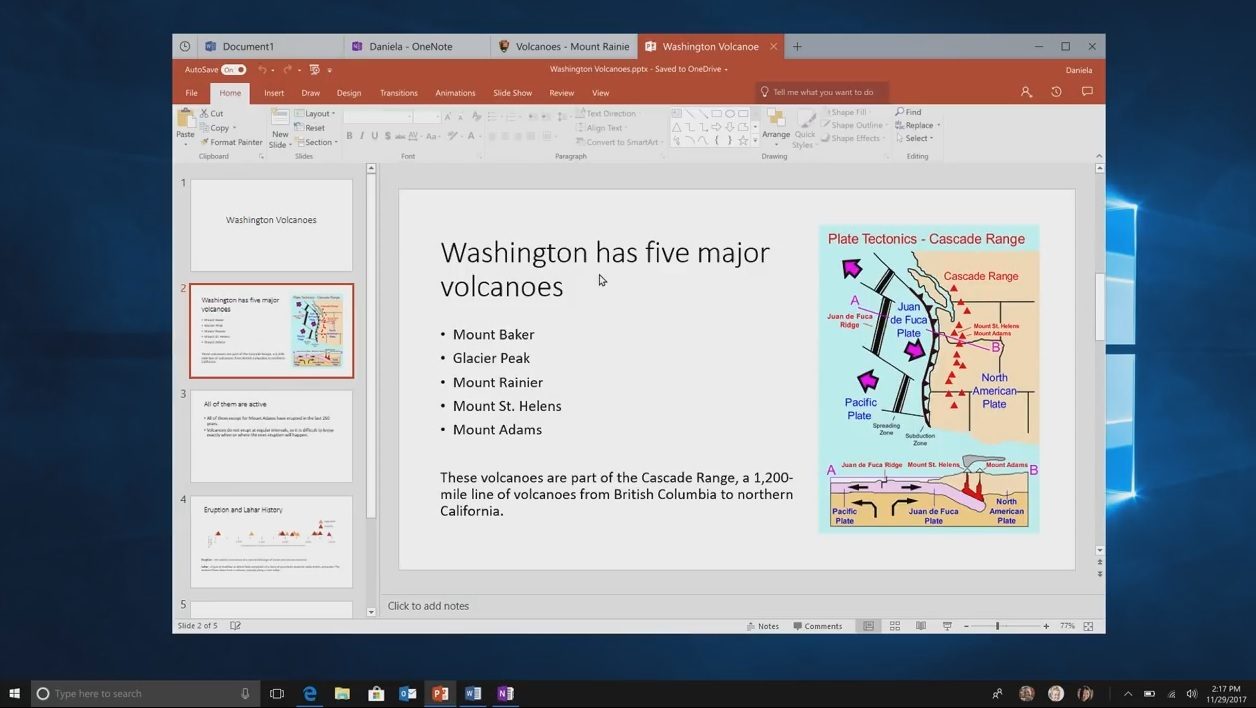The image size is (1256, 708).
Task: Open the File menu
Action: tap(191, 93)
